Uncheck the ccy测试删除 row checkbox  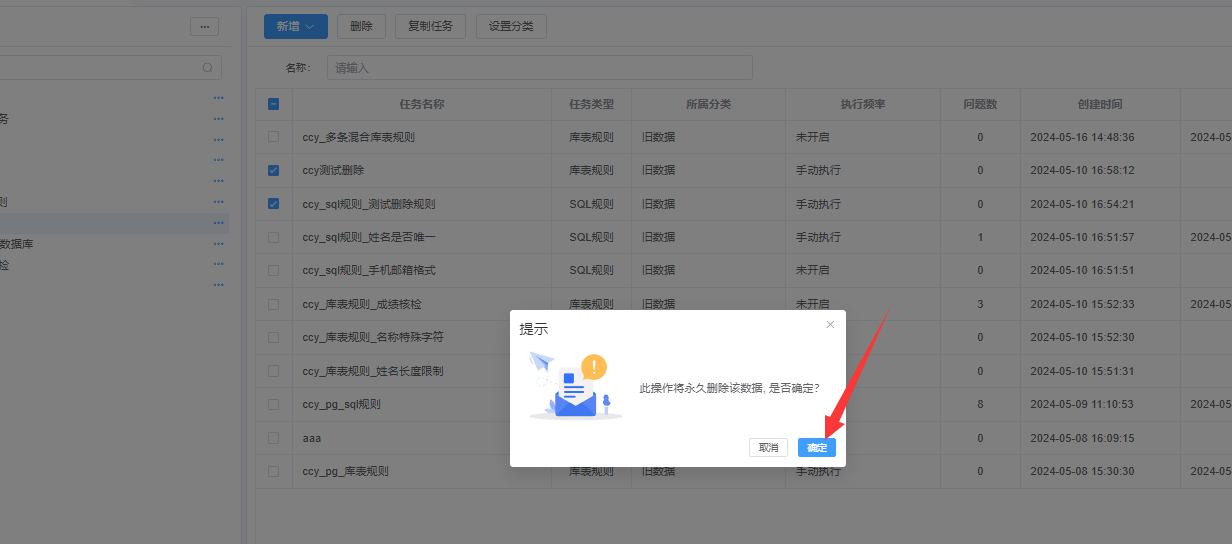(273, 170)
